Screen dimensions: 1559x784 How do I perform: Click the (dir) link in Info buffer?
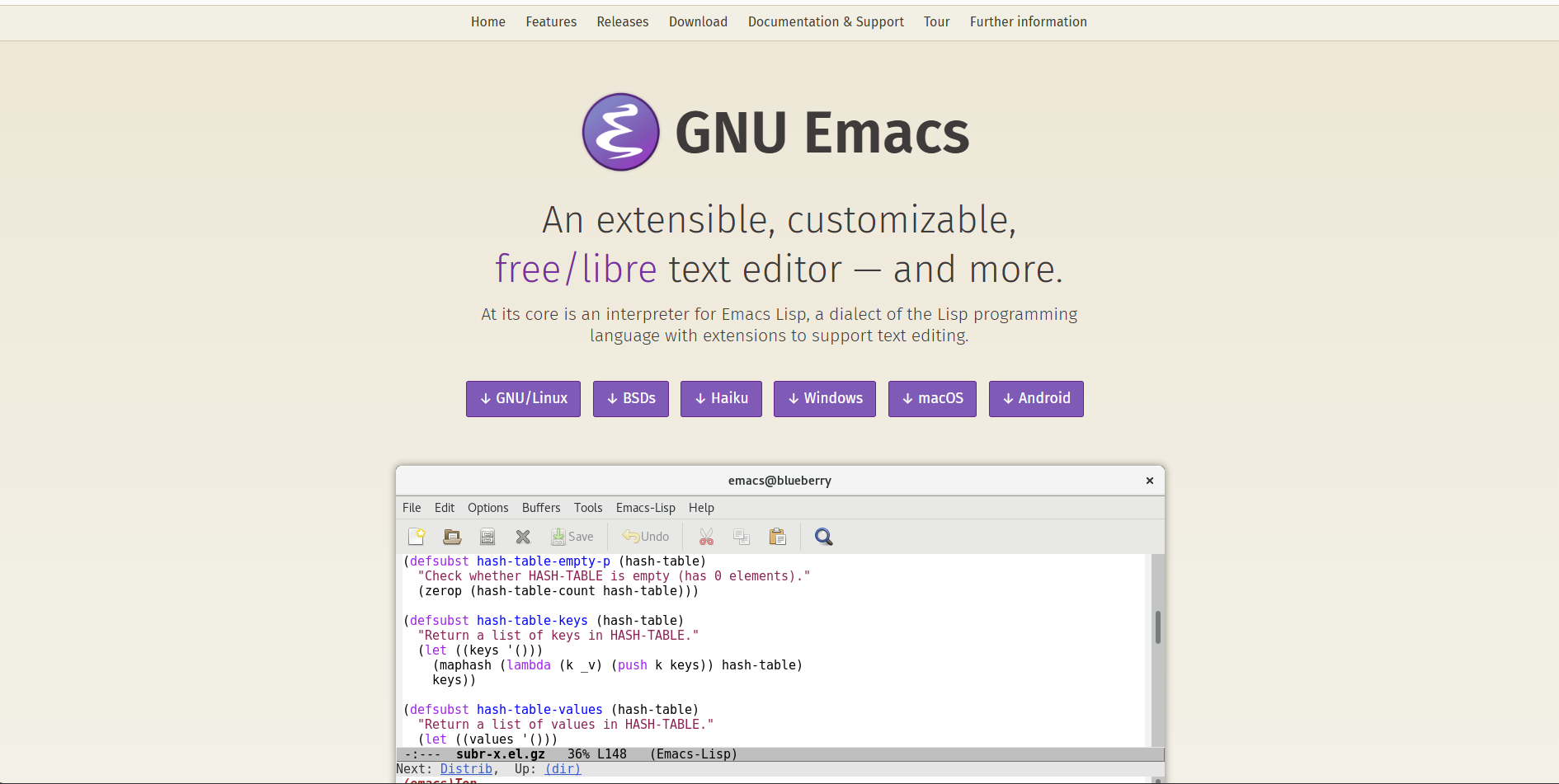click(563, 769)
